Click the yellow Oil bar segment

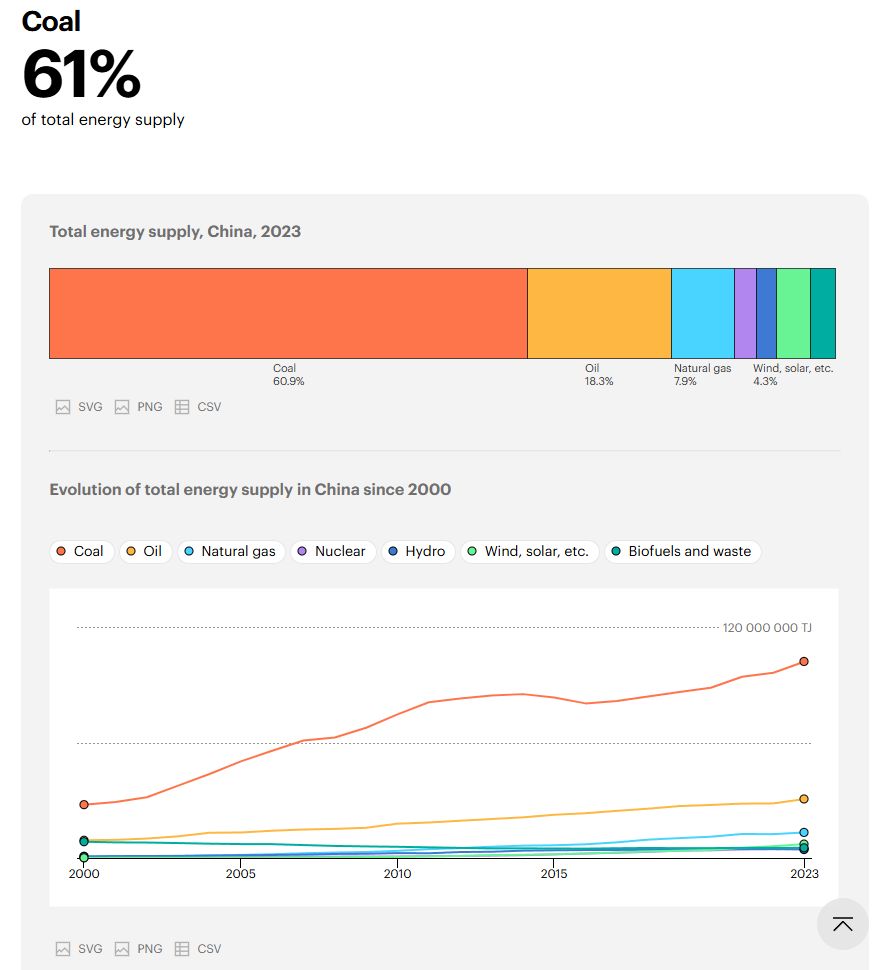[x=599, y=313]
